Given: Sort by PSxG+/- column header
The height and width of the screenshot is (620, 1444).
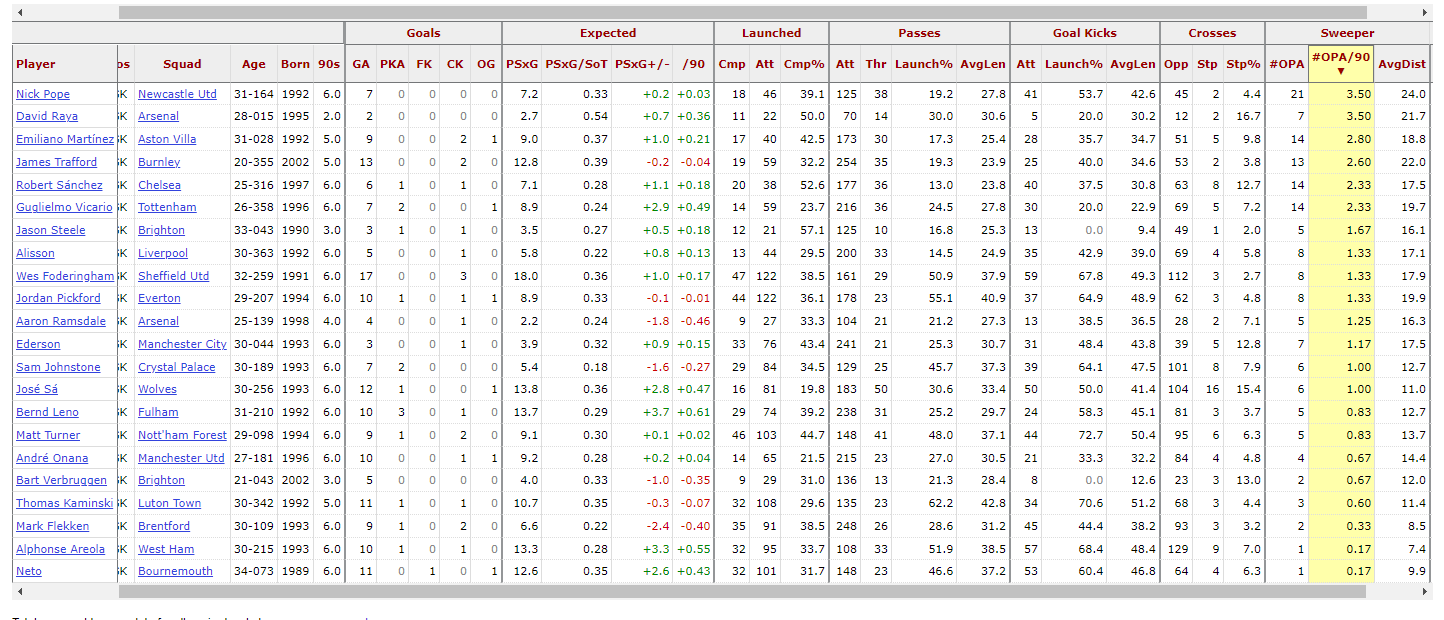Looking at the screenshot, I should (641, 65).
